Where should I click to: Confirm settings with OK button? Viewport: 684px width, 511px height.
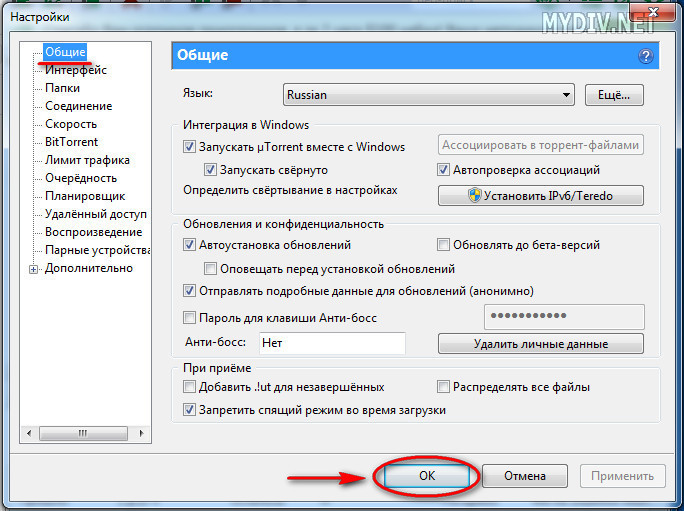coord(427,476)
